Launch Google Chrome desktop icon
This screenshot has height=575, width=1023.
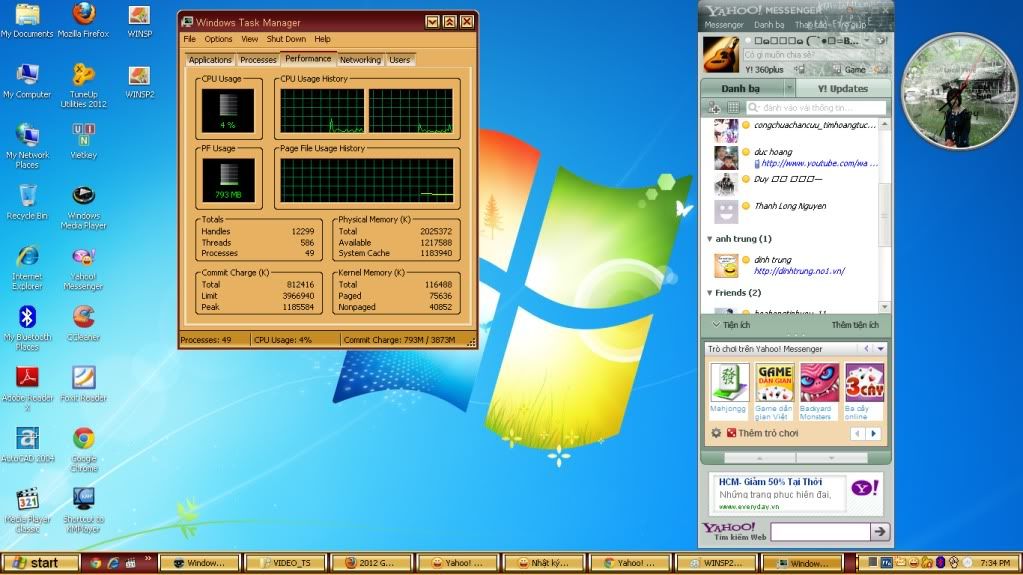click(84, 450)
